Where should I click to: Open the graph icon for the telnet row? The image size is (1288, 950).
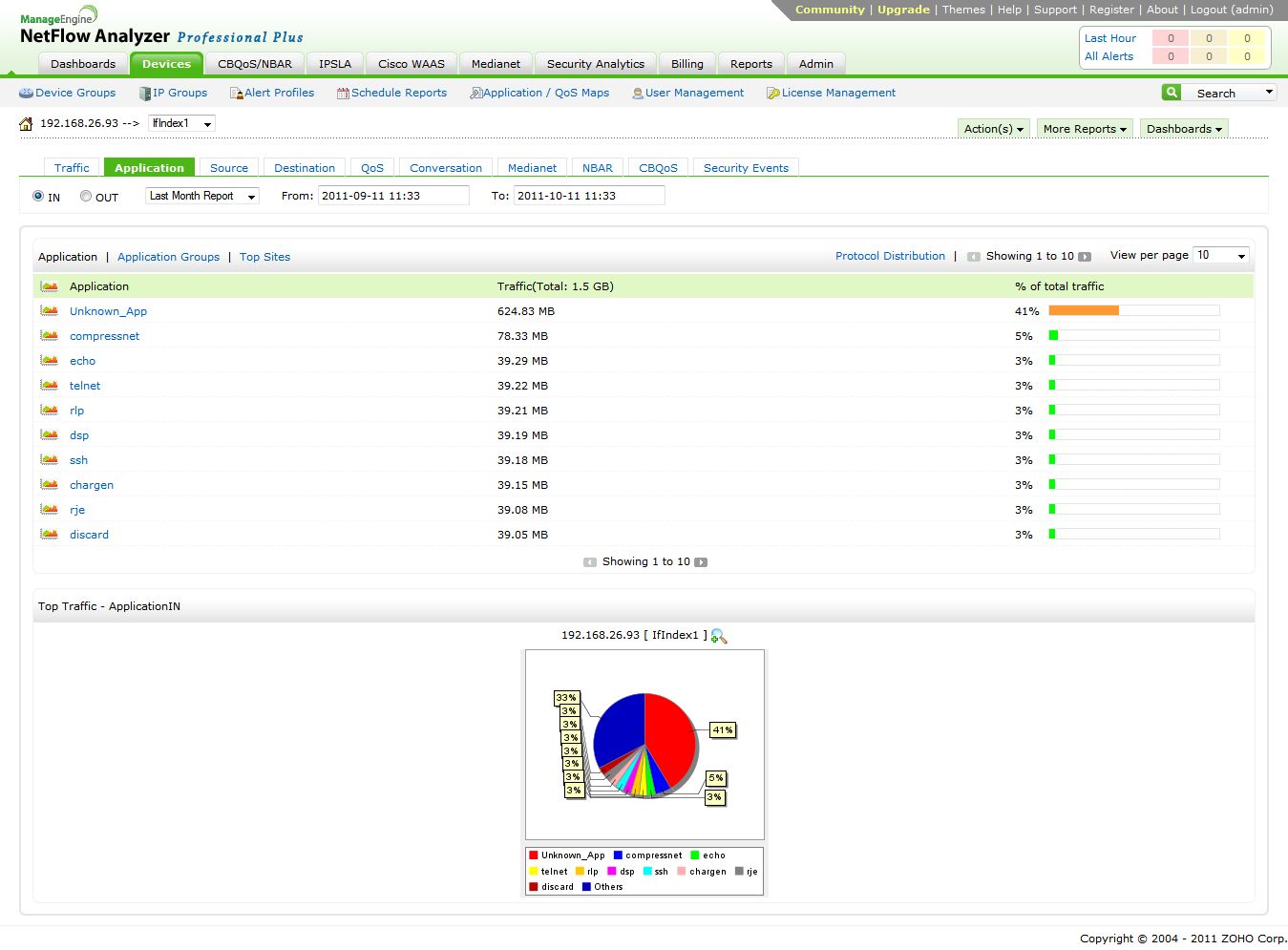(x=50, y=386)
